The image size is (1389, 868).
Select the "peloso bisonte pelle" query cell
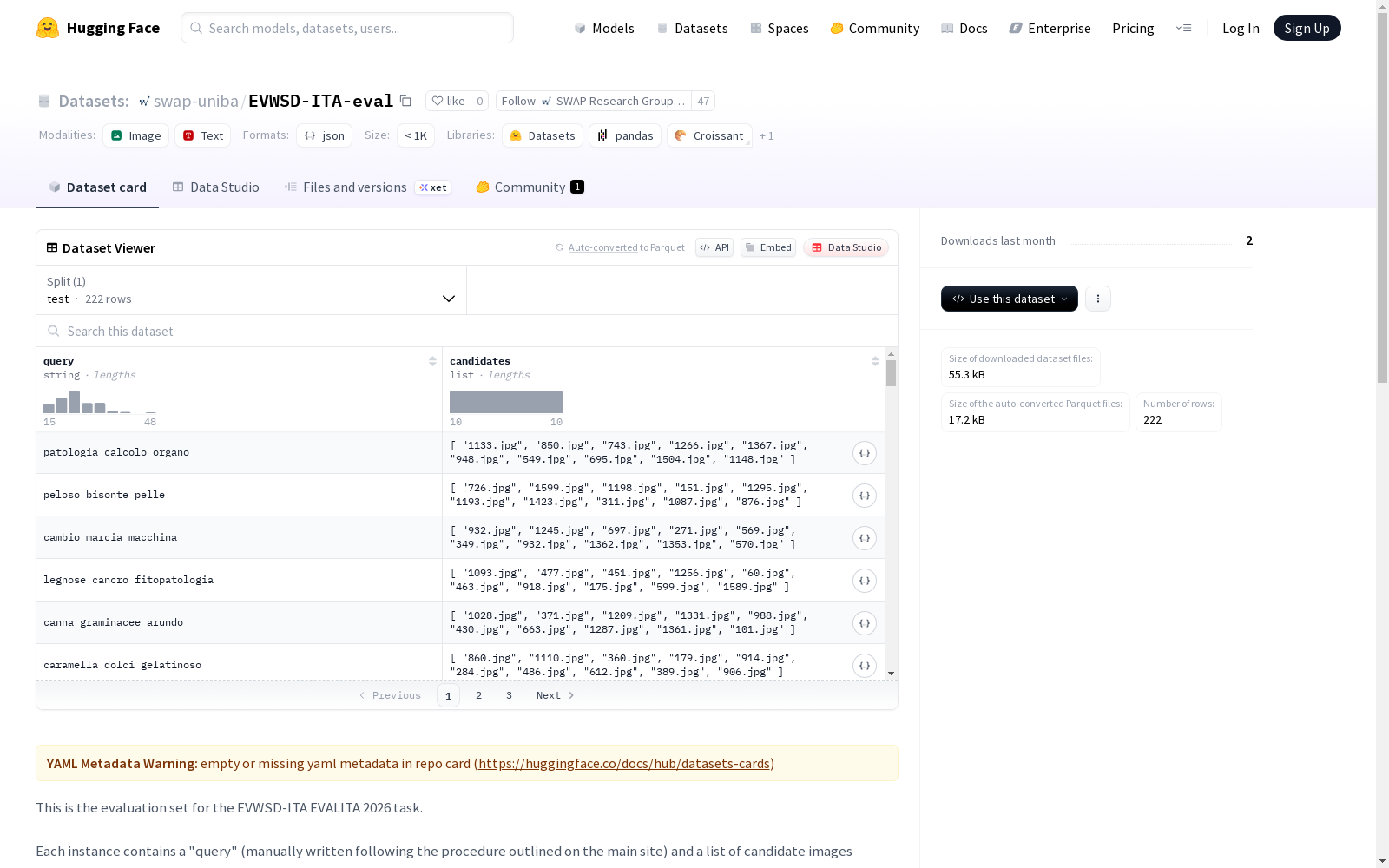[x=239, y=495]
